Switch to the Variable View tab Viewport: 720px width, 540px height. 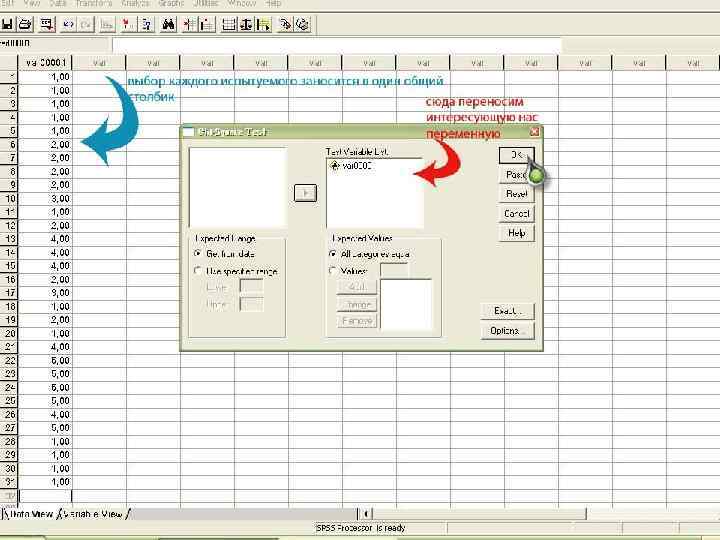click(93, 514)
